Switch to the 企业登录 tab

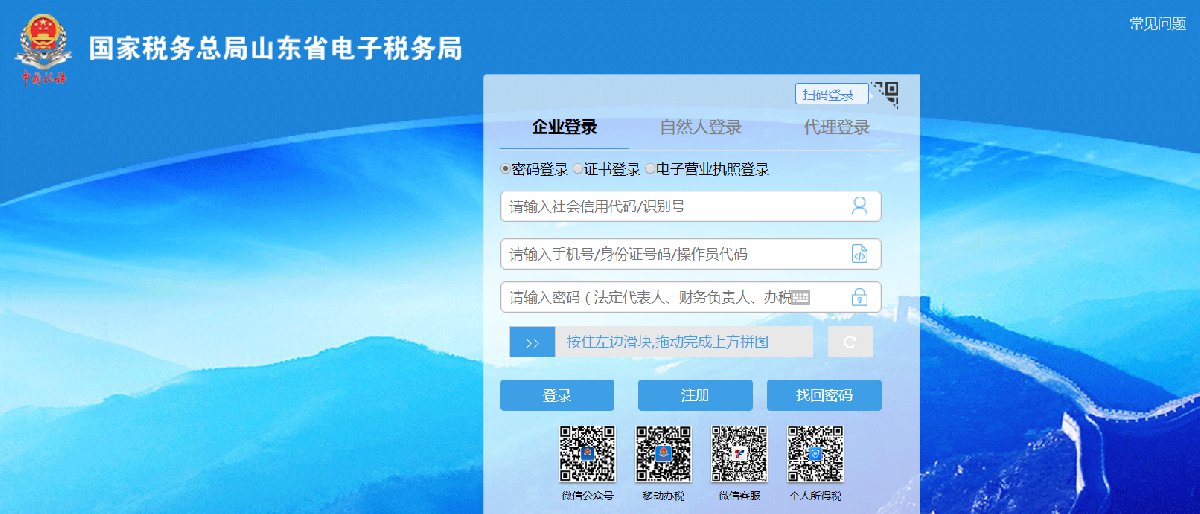[565, 128]
